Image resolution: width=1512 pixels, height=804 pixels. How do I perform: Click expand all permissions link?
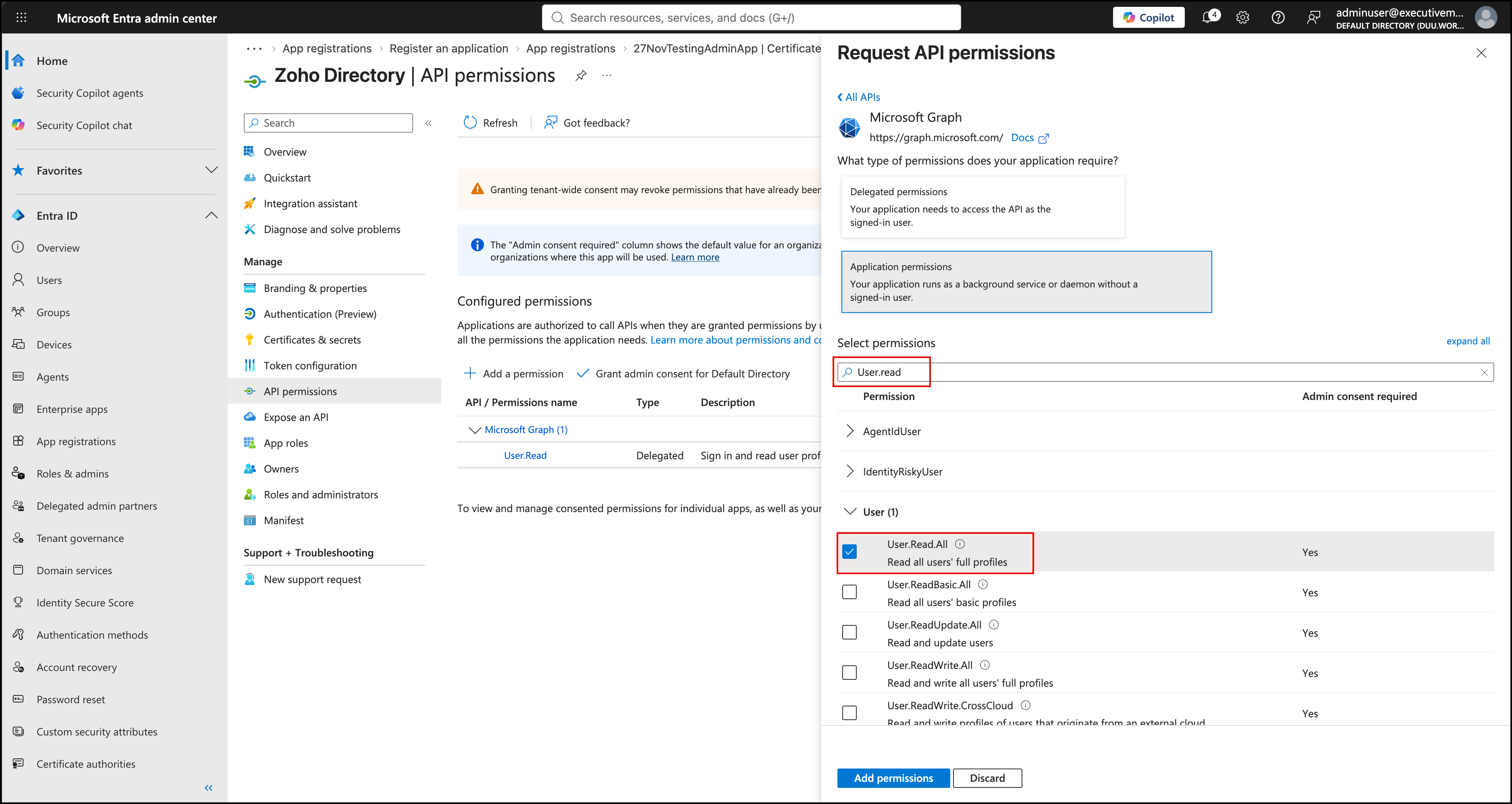coord(1468,341)
